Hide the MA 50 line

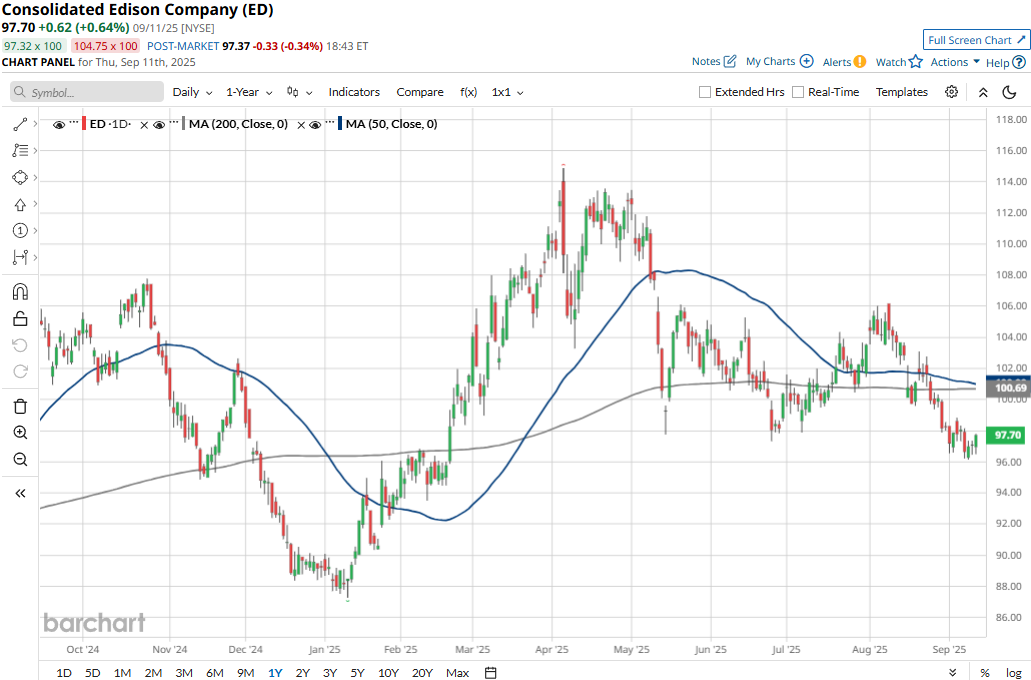click(x=315, y=124)
